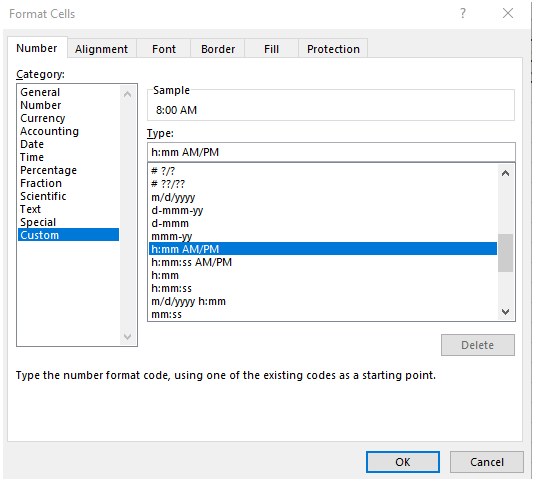Viewport: 539px width, 484px height.
Task: Click the Delete format button
Action: 478,345
